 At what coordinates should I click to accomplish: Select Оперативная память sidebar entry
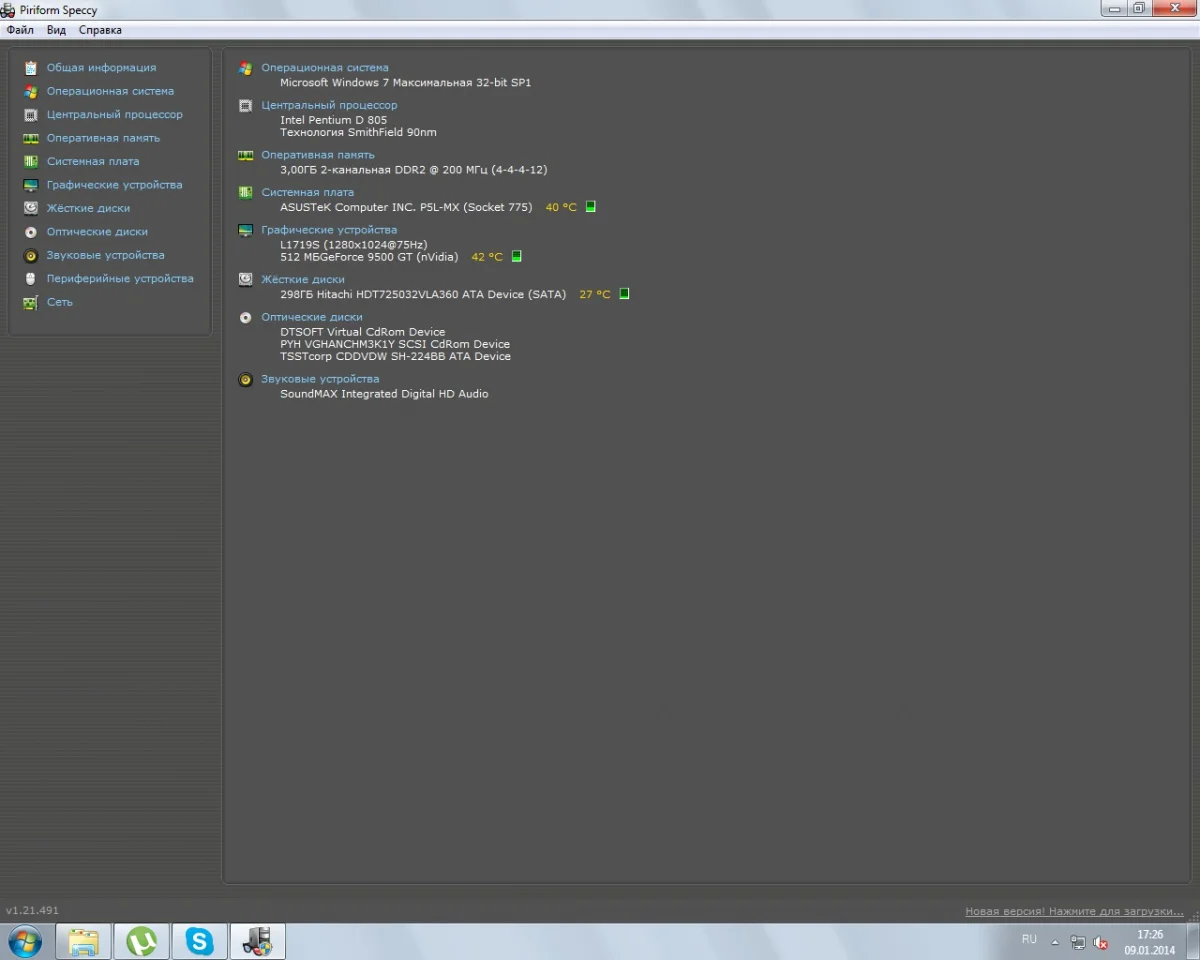[x=103, y=138]
